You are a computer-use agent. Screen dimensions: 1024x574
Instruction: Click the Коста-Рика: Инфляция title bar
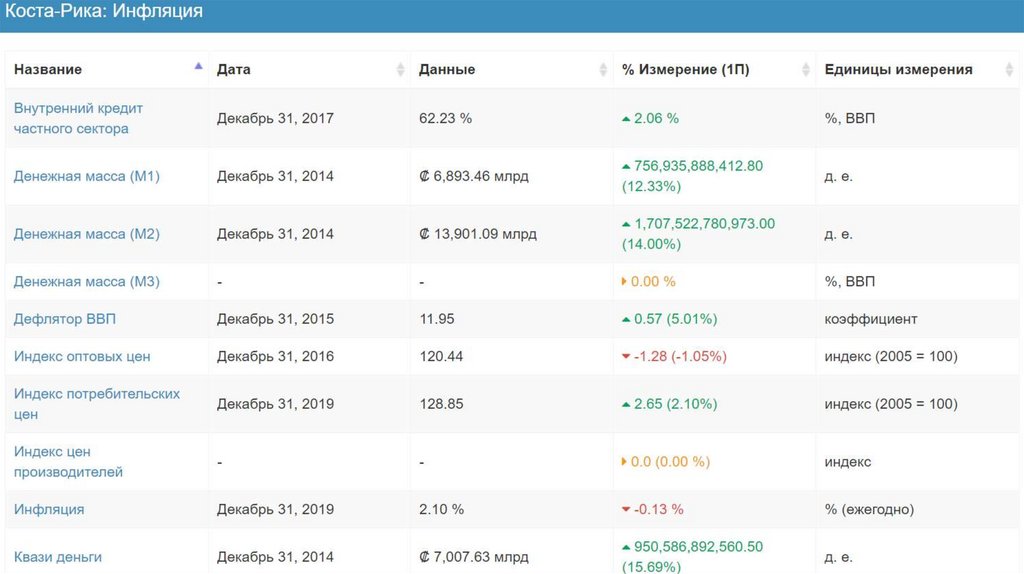tap(104, 12)
